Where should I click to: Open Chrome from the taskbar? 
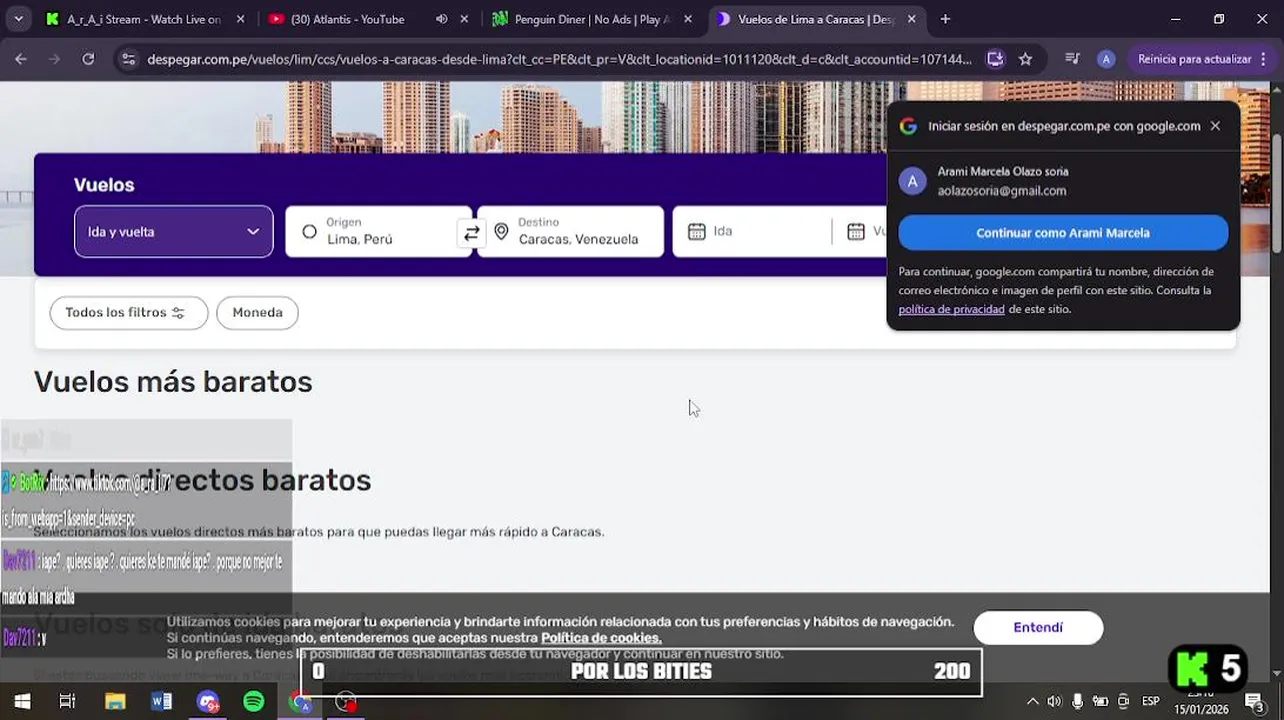coord(300,702)
